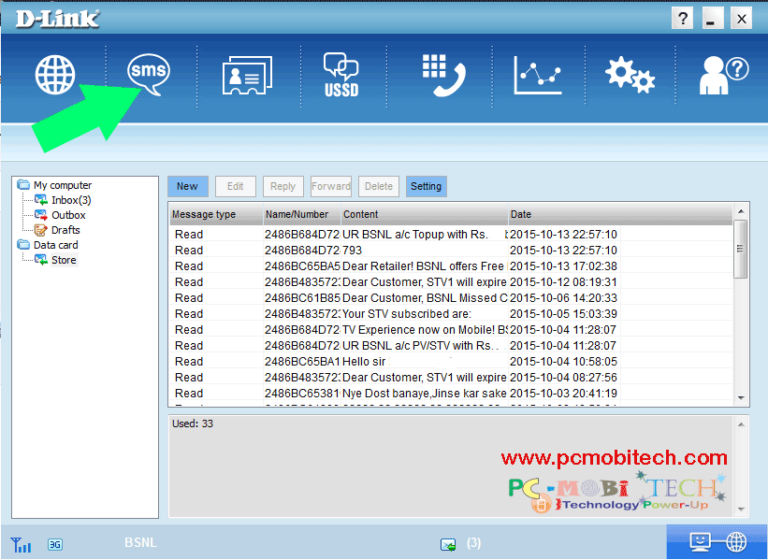
Task: Open the USSD service icon
Action: tap(341, 74)
